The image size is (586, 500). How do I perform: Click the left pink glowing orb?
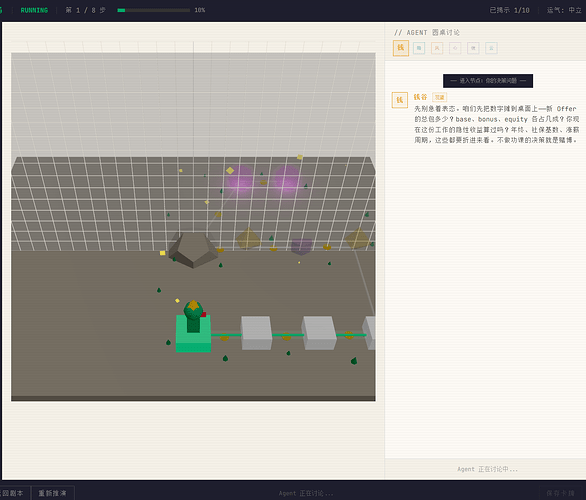point(240,180)
